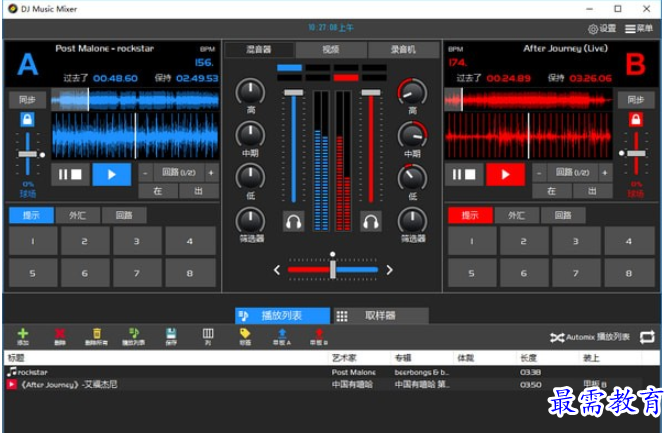672x433 pixels.
Task: Select the rockstar track row in playlist
Action: coord(332,372)
